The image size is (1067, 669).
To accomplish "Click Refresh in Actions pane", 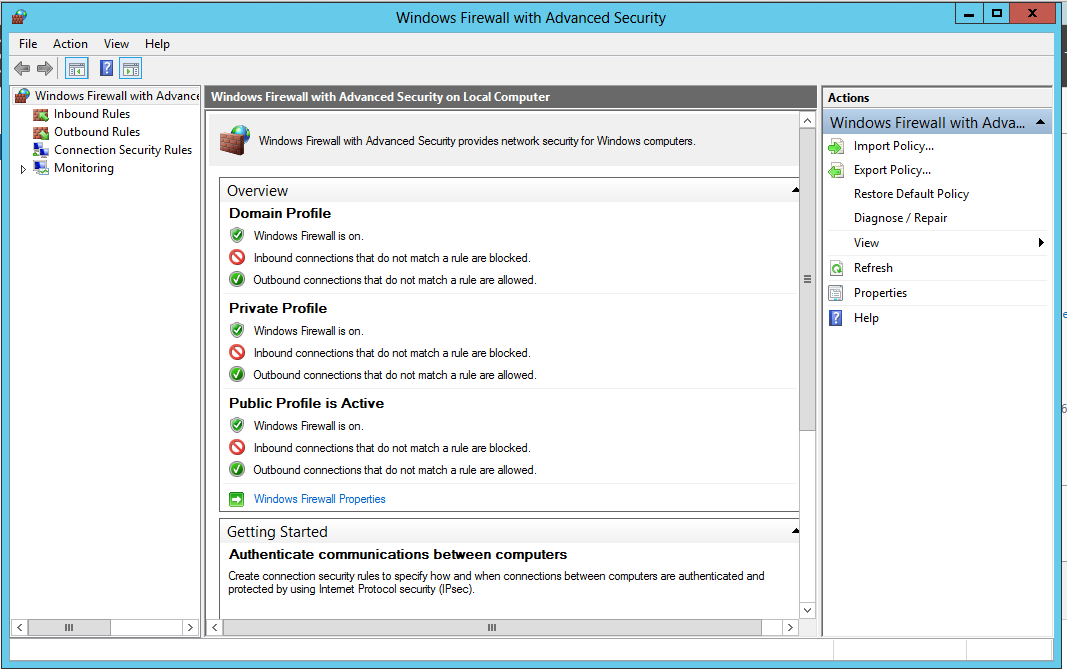I will pyautogui.click(x=873, y=268).
